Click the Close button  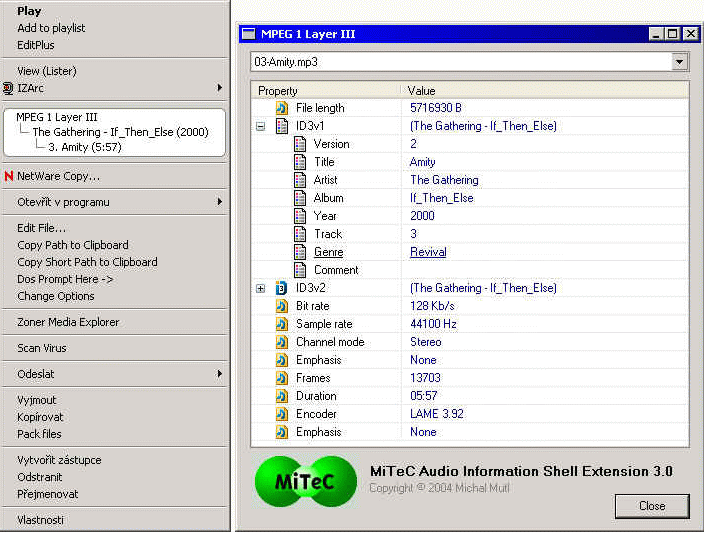pos(652,506)
